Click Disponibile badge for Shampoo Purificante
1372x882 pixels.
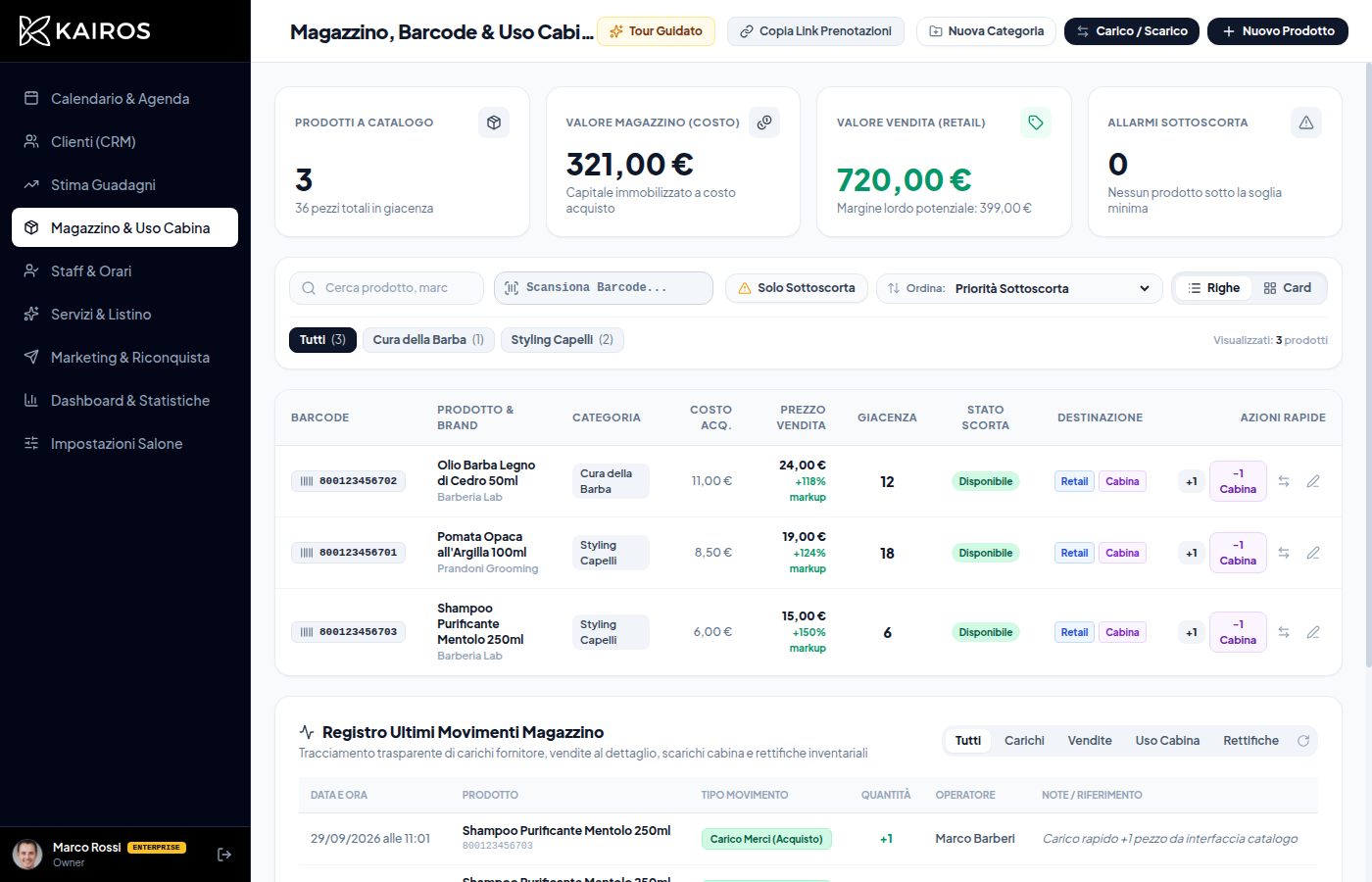[x=986, y=632]
